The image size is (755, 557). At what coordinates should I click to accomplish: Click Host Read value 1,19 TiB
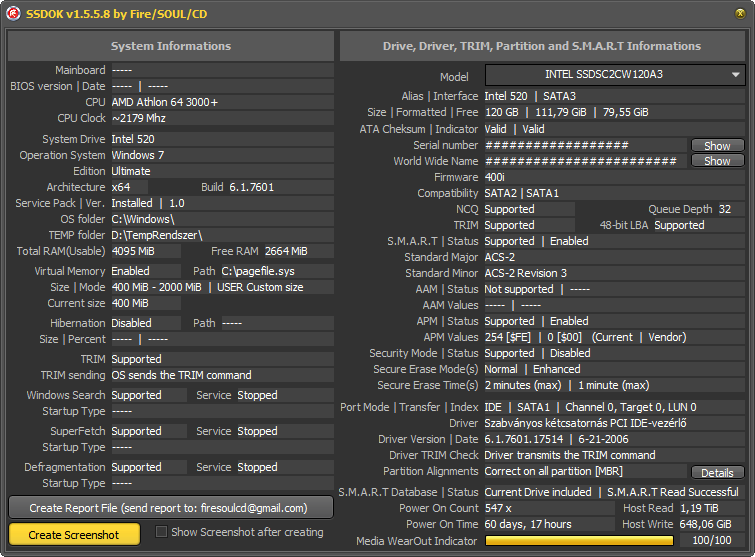(699, 508)
